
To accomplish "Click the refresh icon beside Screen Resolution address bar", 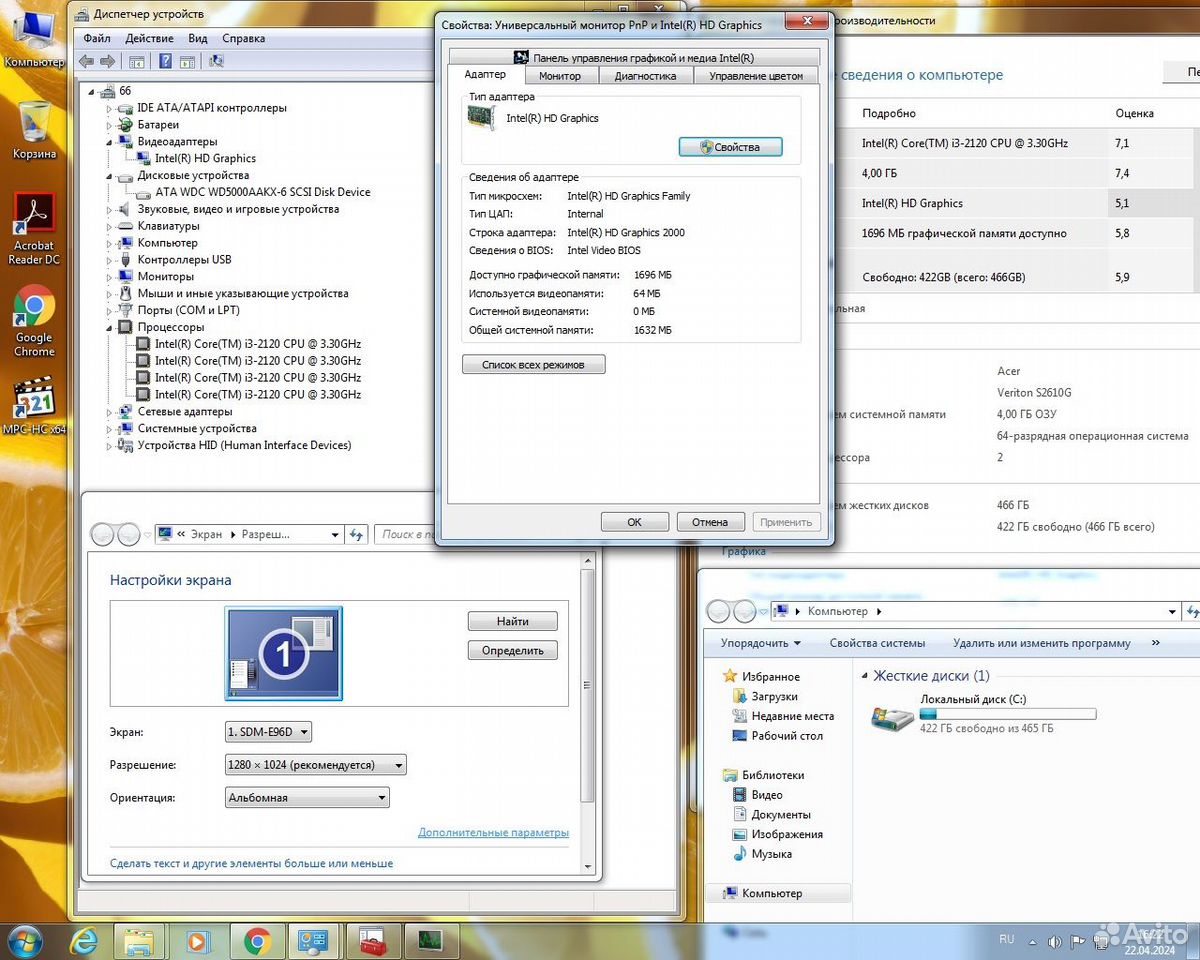I will click(357, 535).
